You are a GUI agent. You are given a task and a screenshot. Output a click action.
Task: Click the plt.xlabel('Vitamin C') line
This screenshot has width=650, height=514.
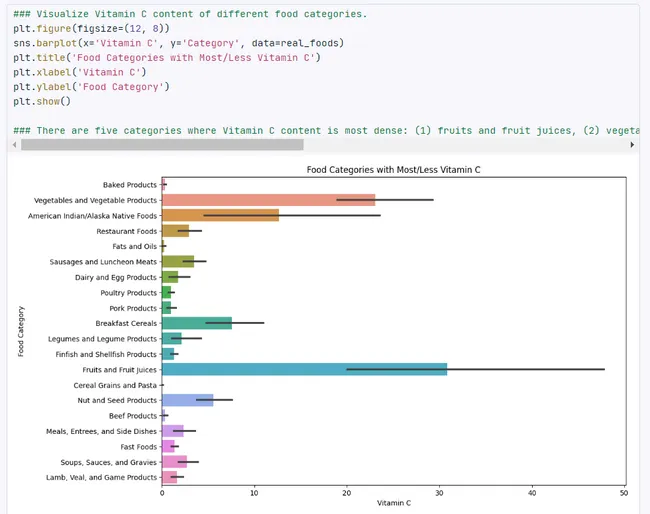pos(80,72)
